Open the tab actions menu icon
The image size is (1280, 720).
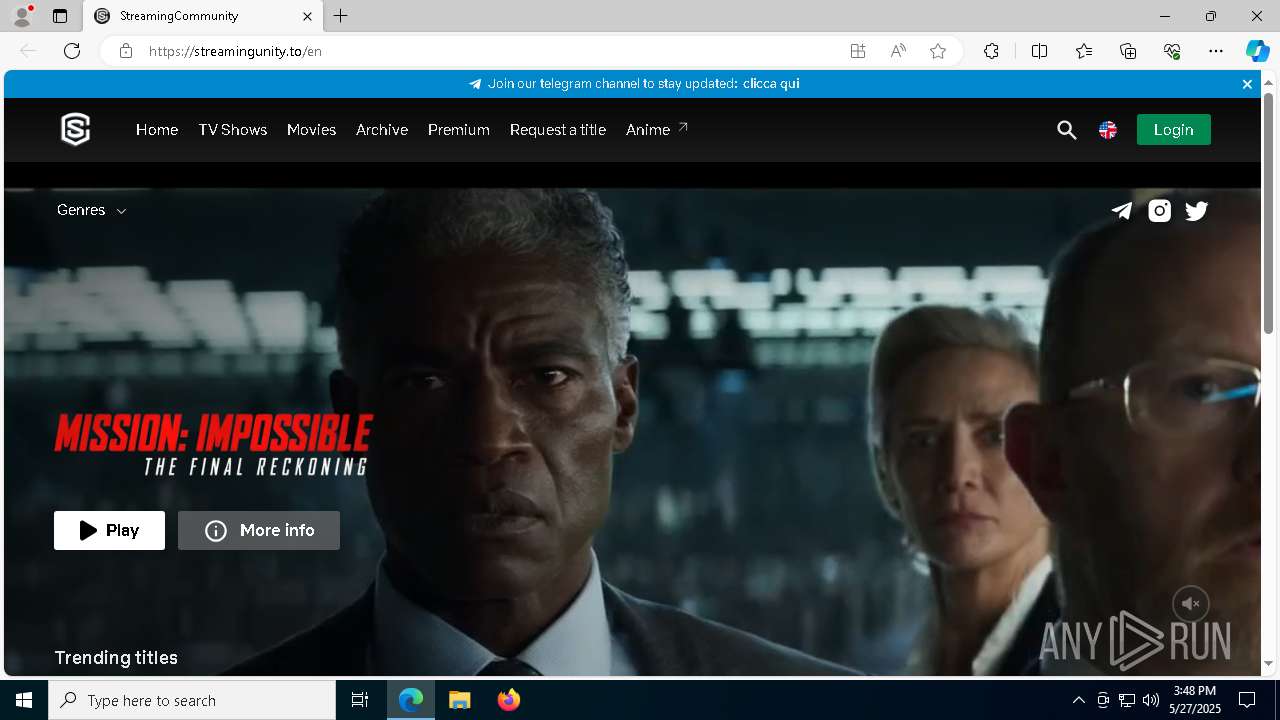click(60, 16)
